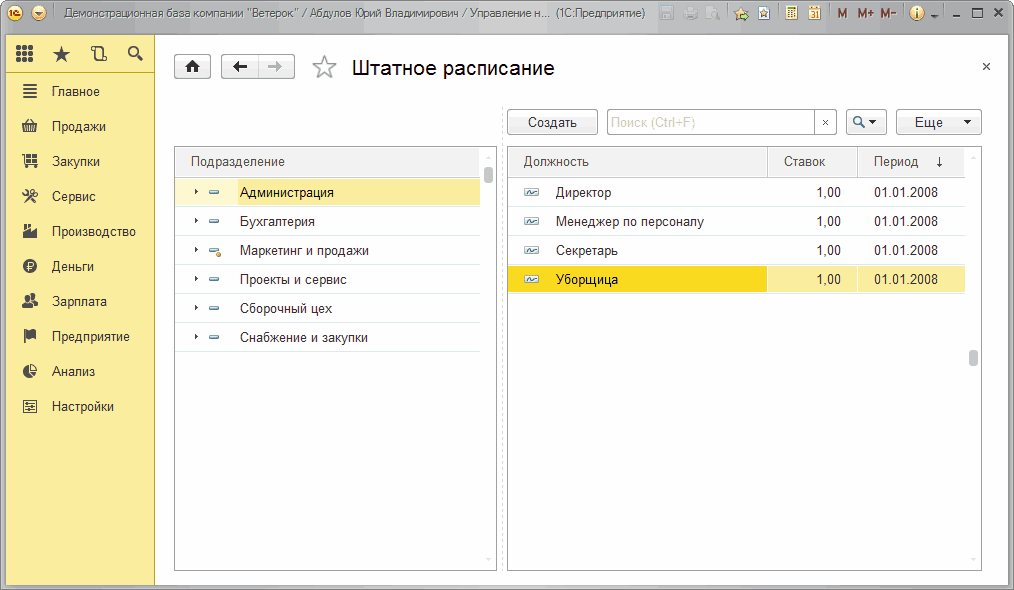1014x590 pixels.
Task: Open the Еще dropdown menu
Action: (938, 122)
